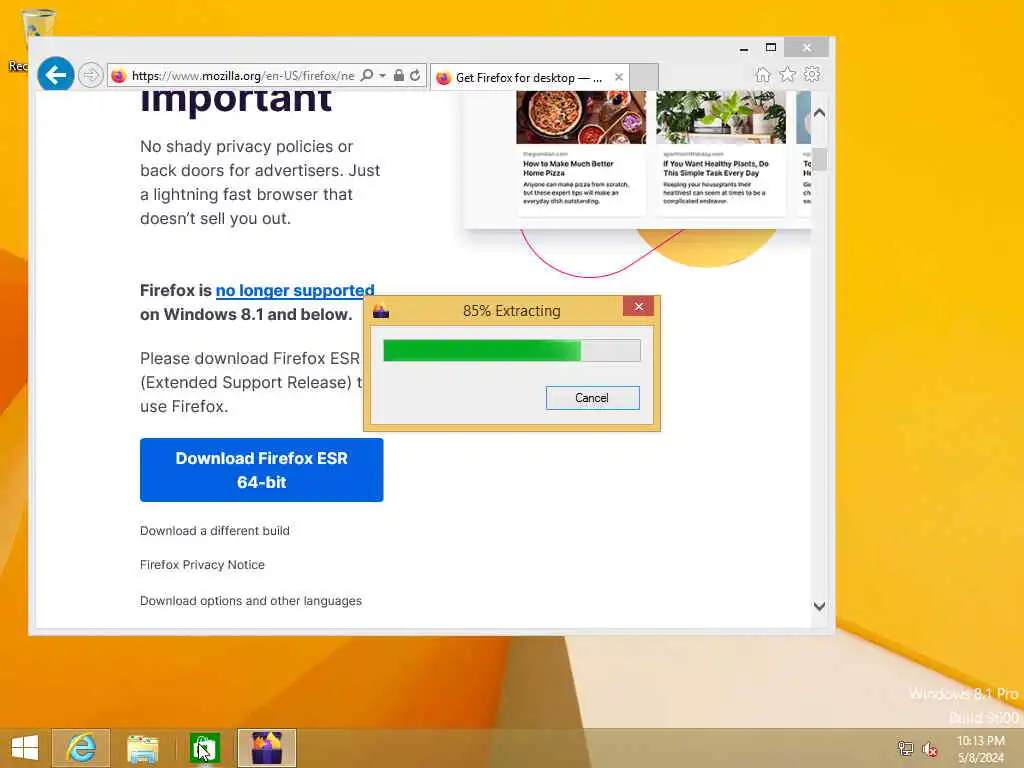Open the network icon in system tray

point(905,748)
